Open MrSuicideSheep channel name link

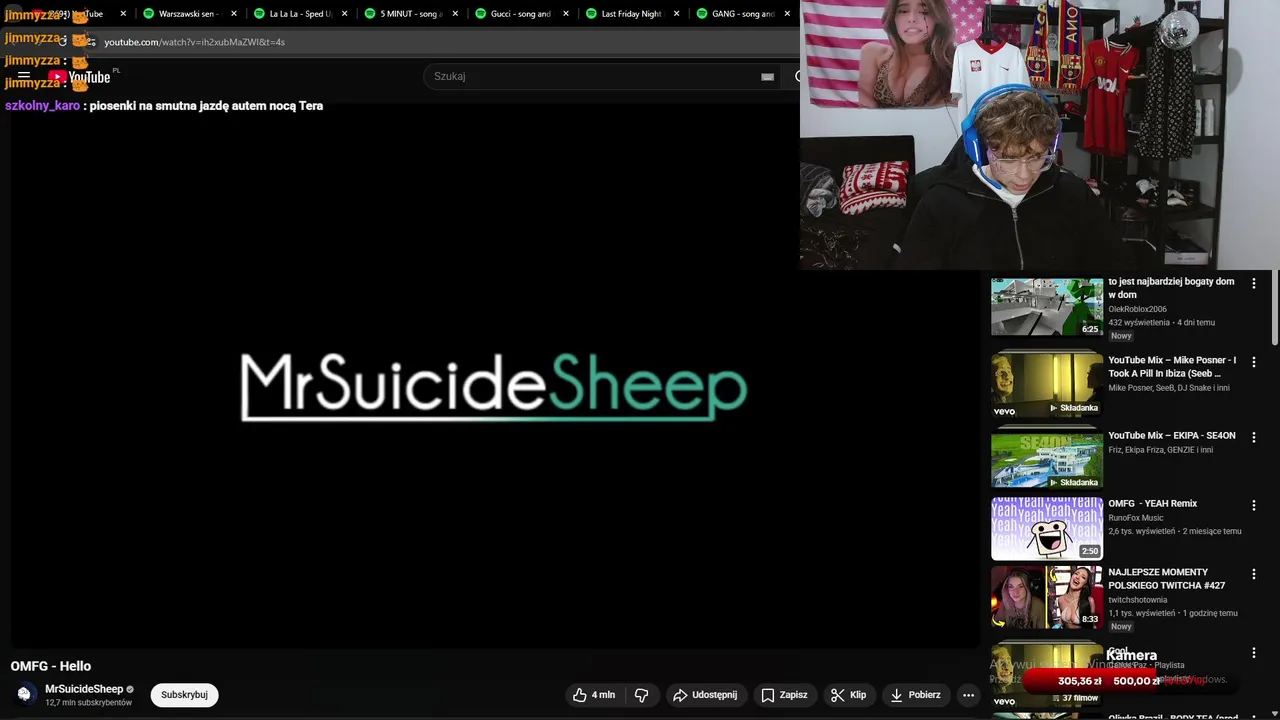(84, 689)
